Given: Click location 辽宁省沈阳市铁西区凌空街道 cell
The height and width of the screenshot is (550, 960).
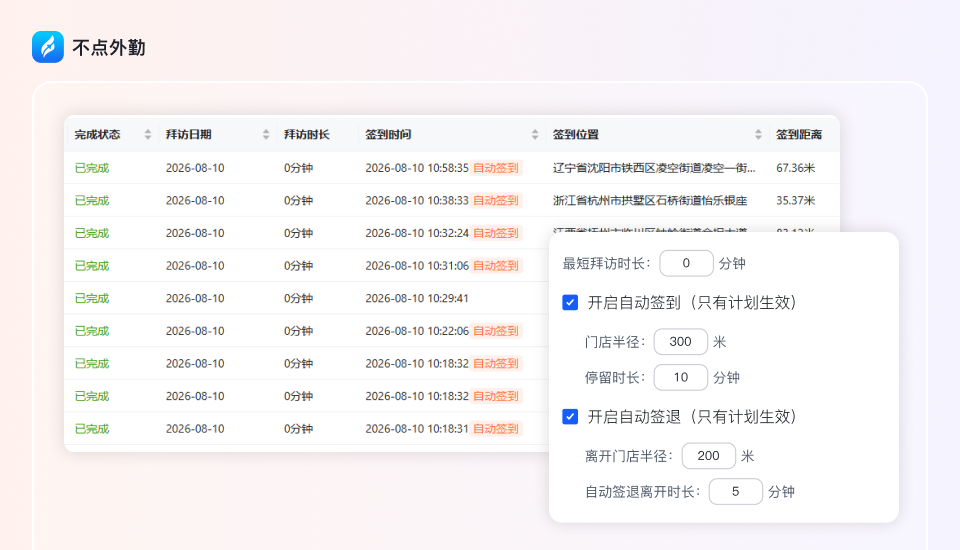Looking at the screenshot, I should coord(654,168).
